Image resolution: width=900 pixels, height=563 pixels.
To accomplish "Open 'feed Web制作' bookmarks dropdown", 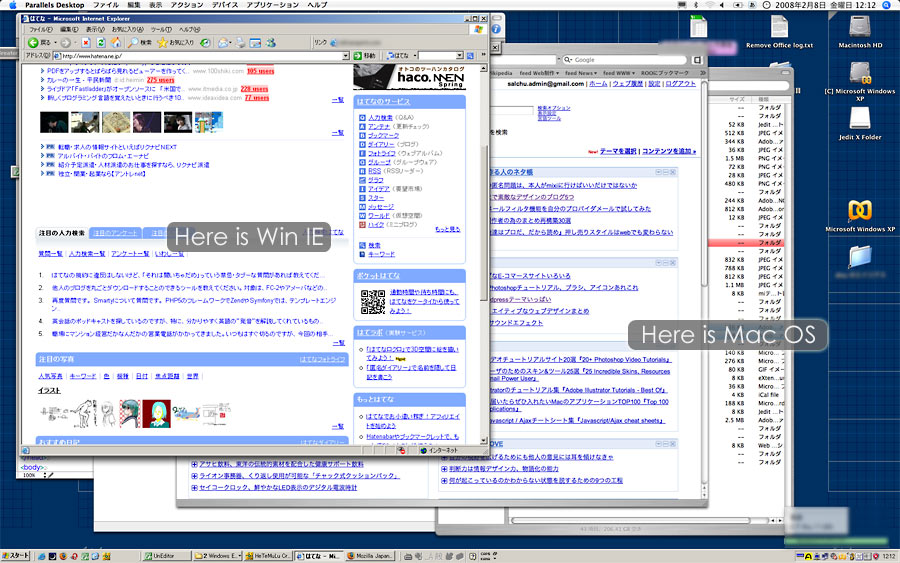I will point(540,73).
